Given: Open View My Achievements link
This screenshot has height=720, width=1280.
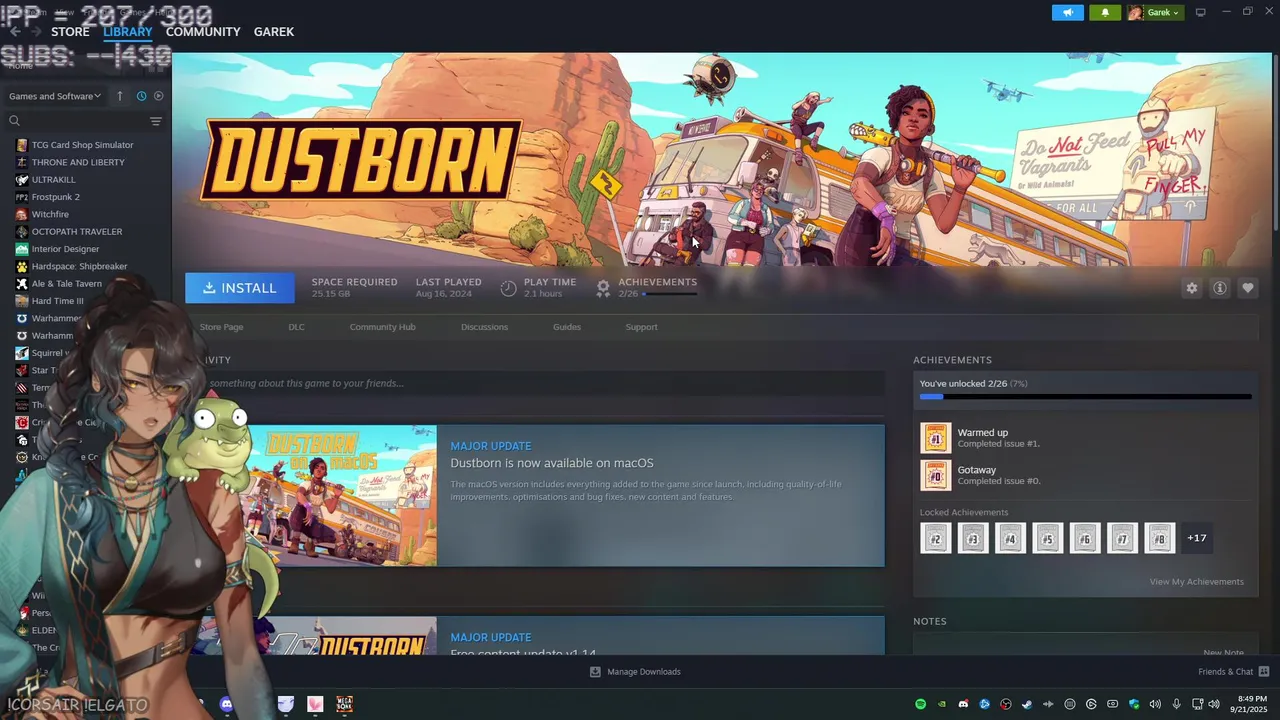Looking at the screenshot, I should coord(1196,582).
